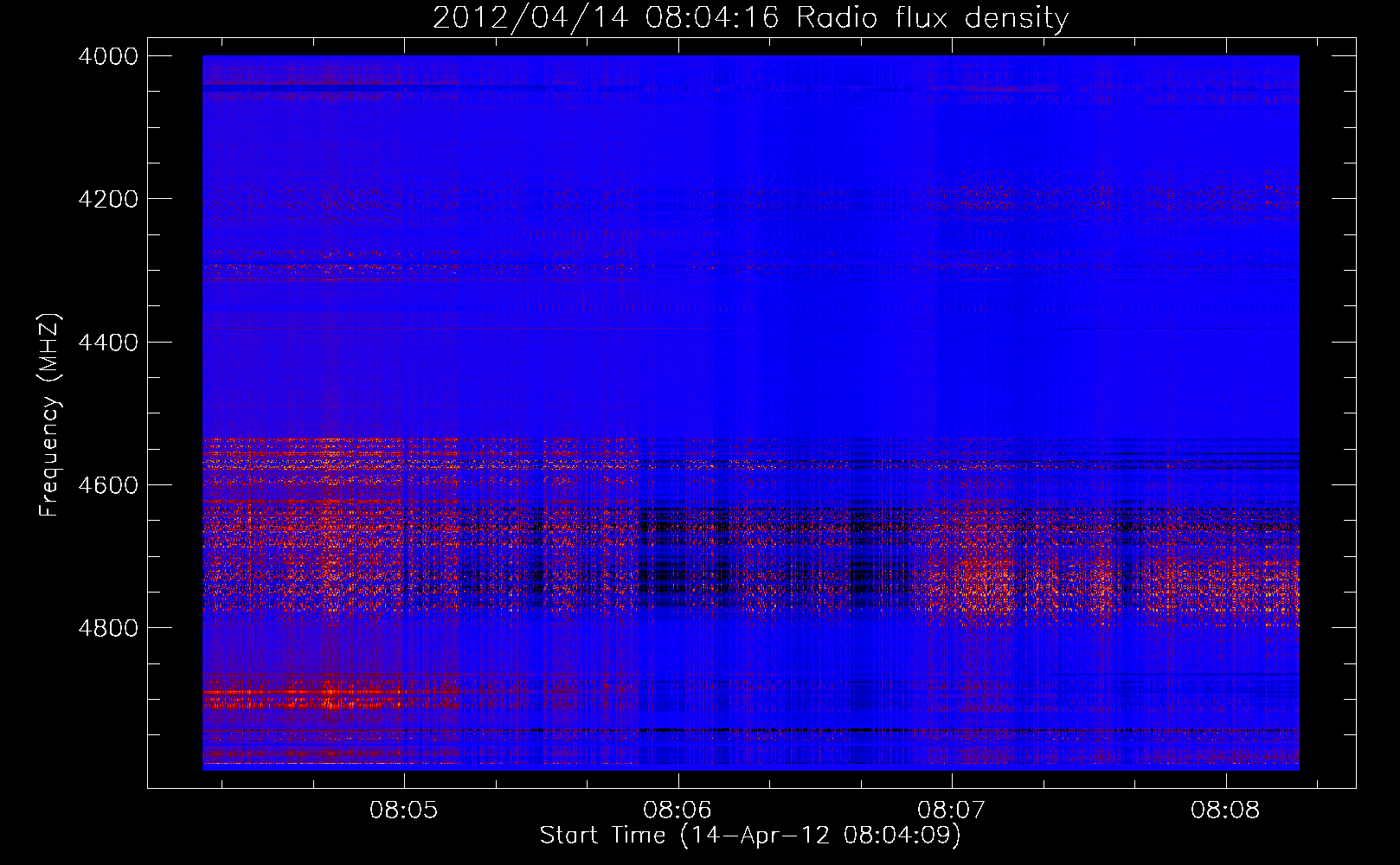Click the 08:08 time tick label
The width and height of the screenshot is (1400, 865).
[x=1225, y=811]
